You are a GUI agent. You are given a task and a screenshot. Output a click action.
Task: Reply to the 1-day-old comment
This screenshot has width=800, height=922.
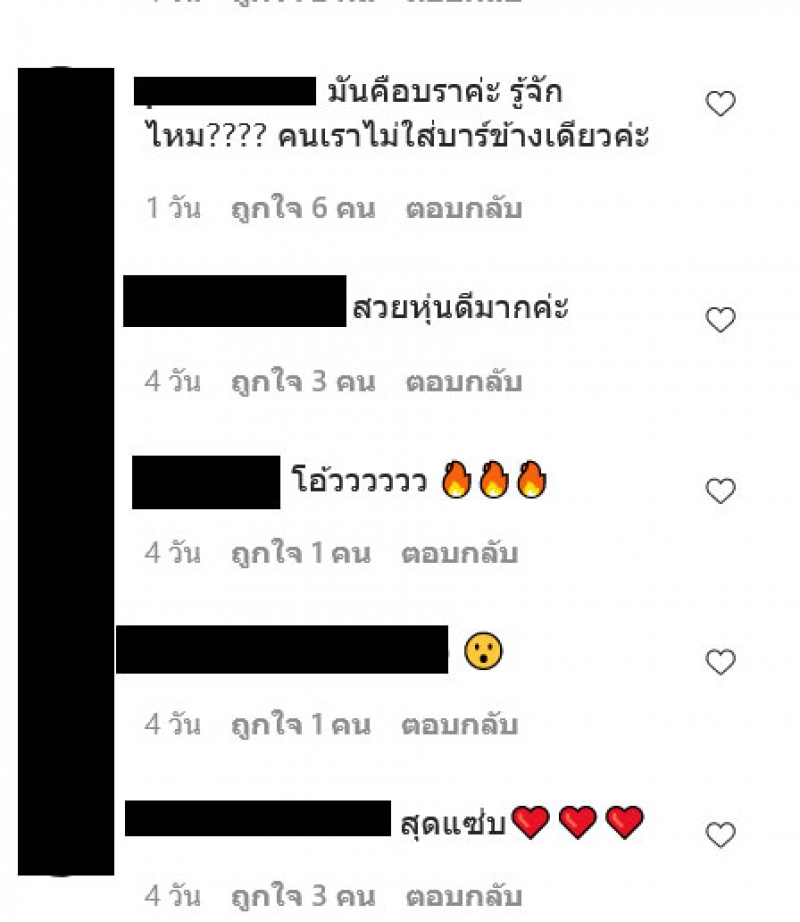464,209
